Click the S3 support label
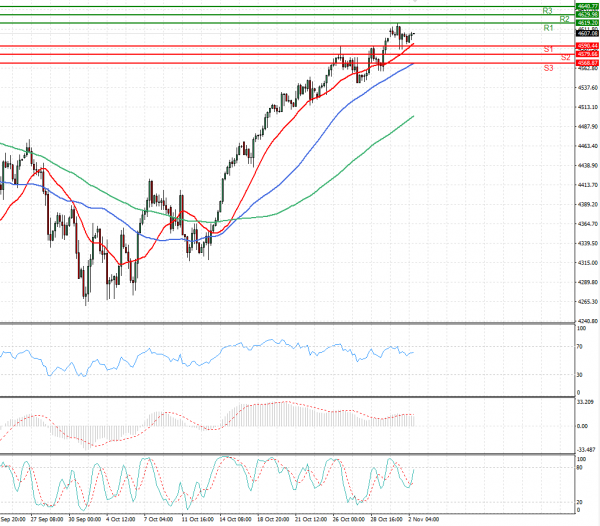 pos(548,68)
